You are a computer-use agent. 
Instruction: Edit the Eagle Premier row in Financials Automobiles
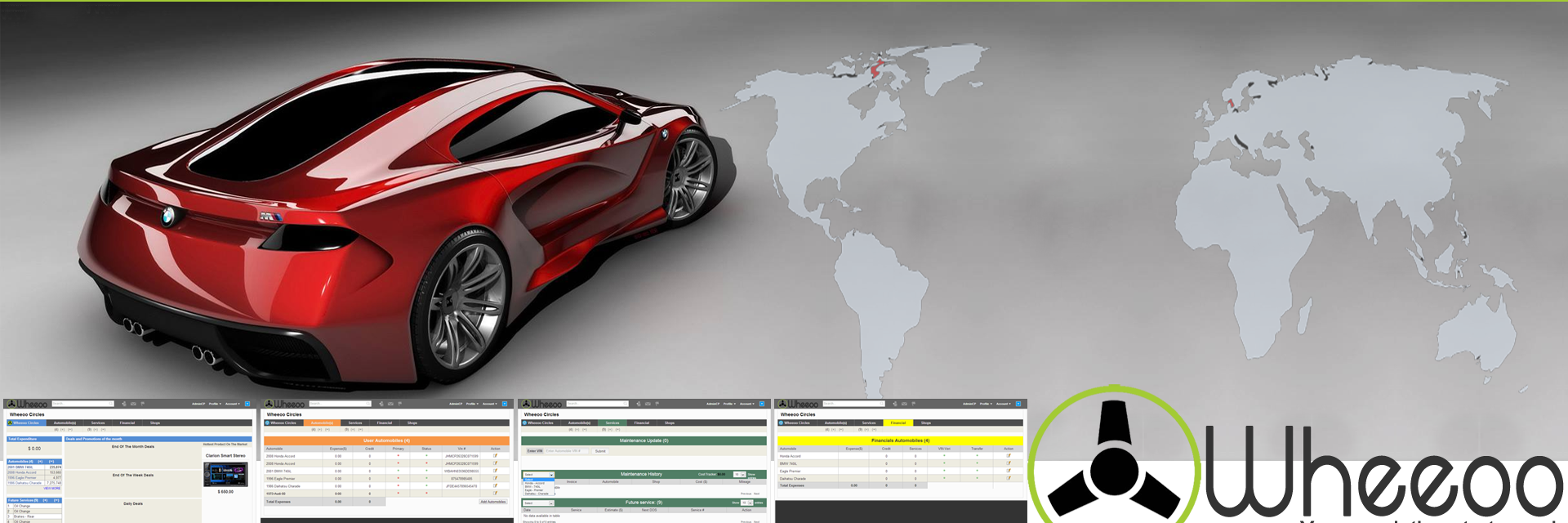pyautogui.click(x=1009, y=471)
